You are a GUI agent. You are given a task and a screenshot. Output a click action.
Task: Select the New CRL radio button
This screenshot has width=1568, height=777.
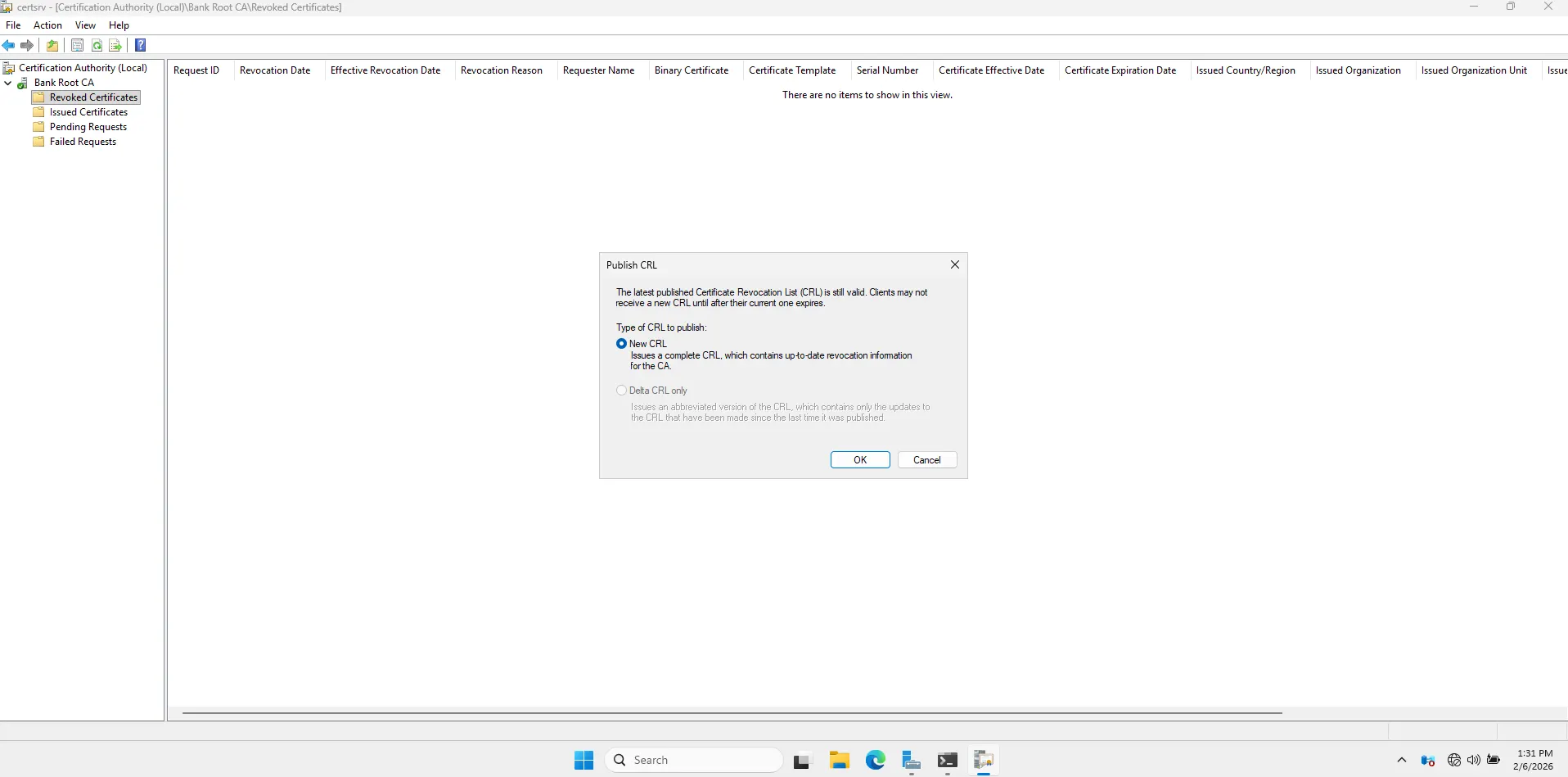click(x=622, y=344)
